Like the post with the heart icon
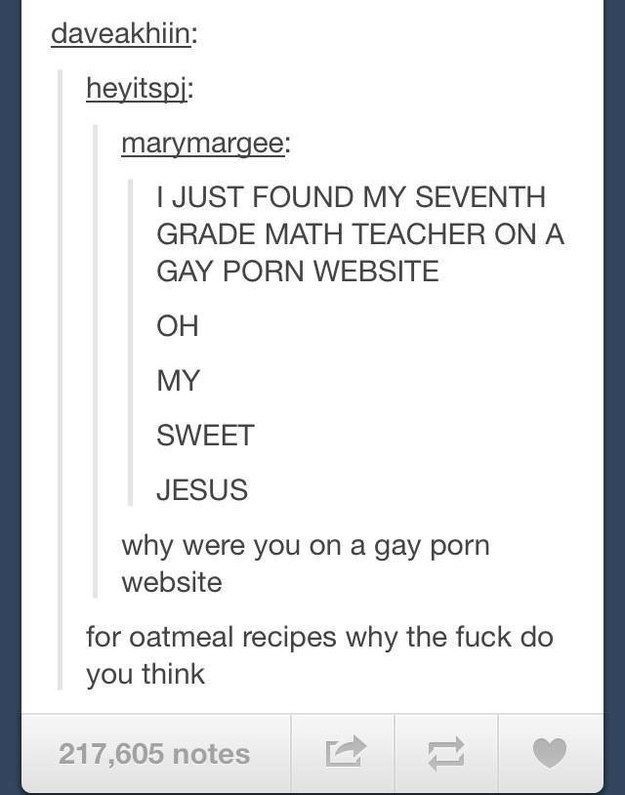Screen dimensions: 625x795 pos(549,752)
